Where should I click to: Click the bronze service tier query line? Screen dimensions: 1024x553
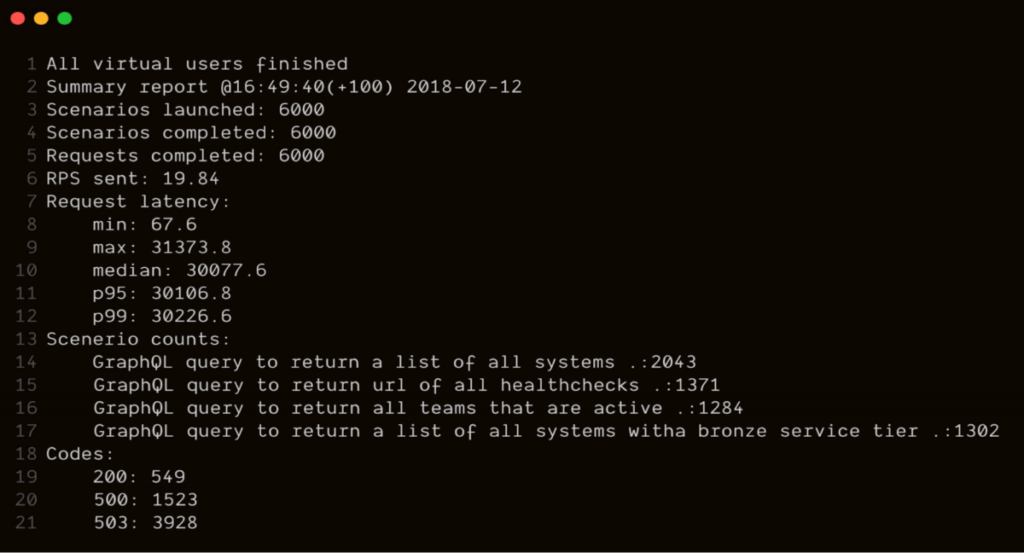click(x=546, y=431)
